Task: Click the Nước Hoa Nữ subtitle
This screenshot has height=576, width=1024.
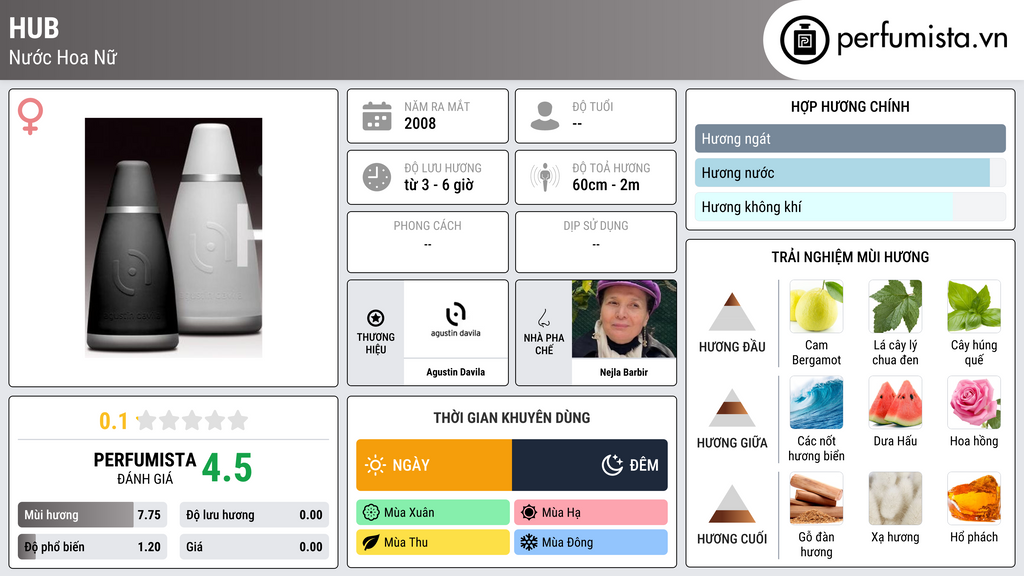Action: pyautogui.click(x=63, y=57)
